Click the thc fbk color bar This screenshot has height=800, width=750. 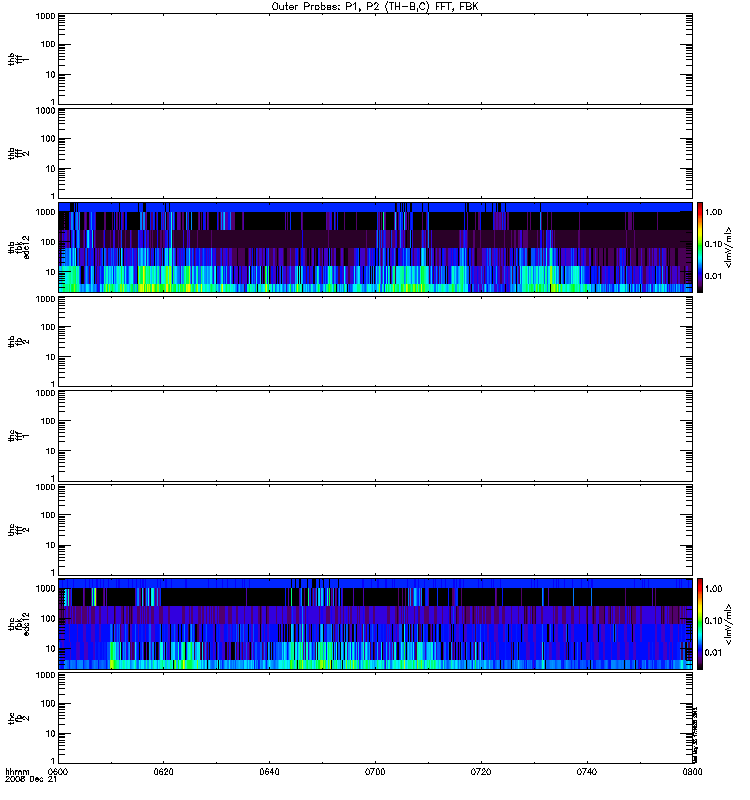point(700,623)
